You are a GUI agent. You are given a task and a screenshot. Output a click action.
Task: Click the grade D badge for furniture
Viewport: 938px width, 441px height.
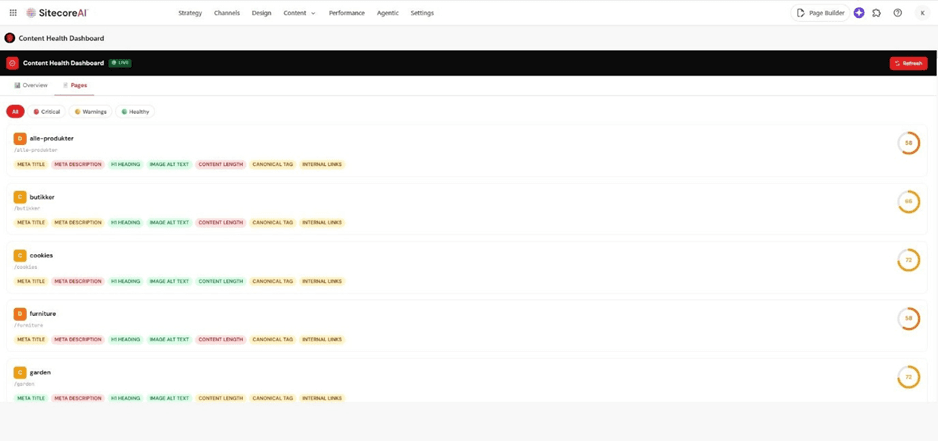(x=20, y=314)
